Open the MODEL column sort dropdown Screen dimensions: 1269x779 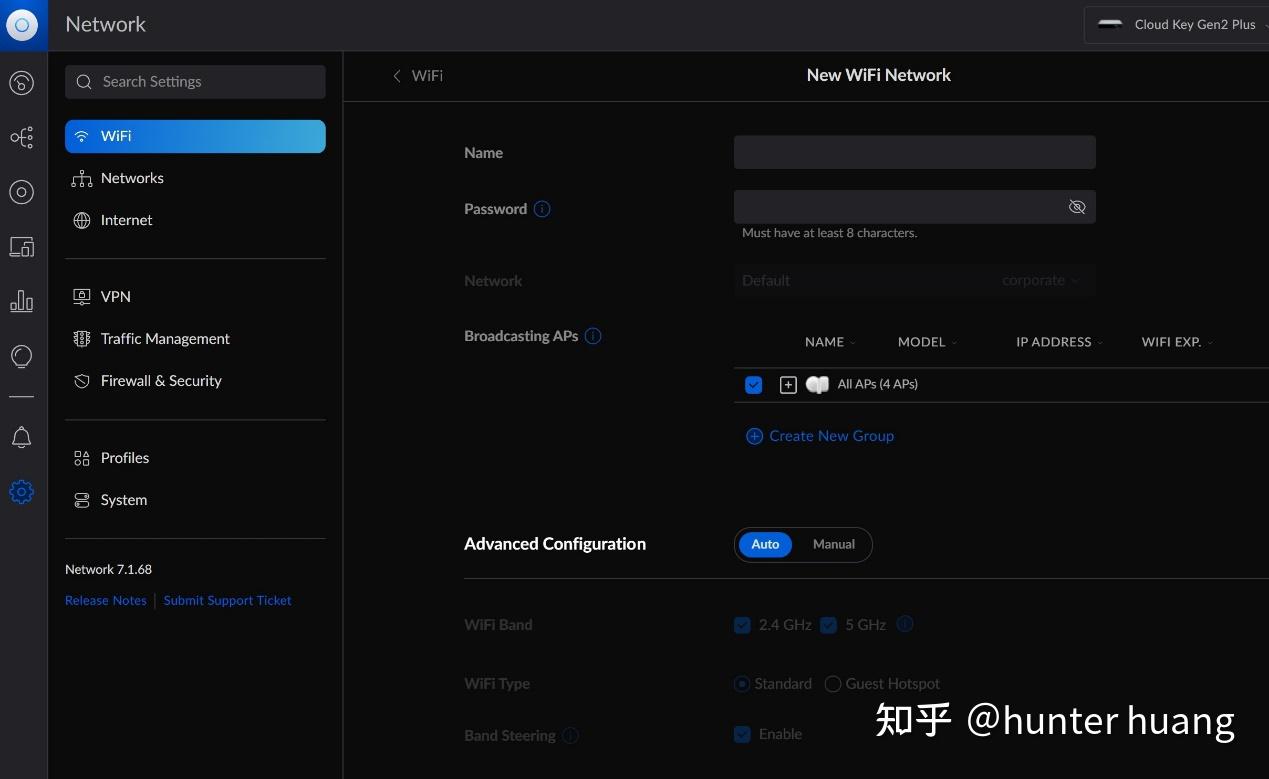[x=954, y=341]
